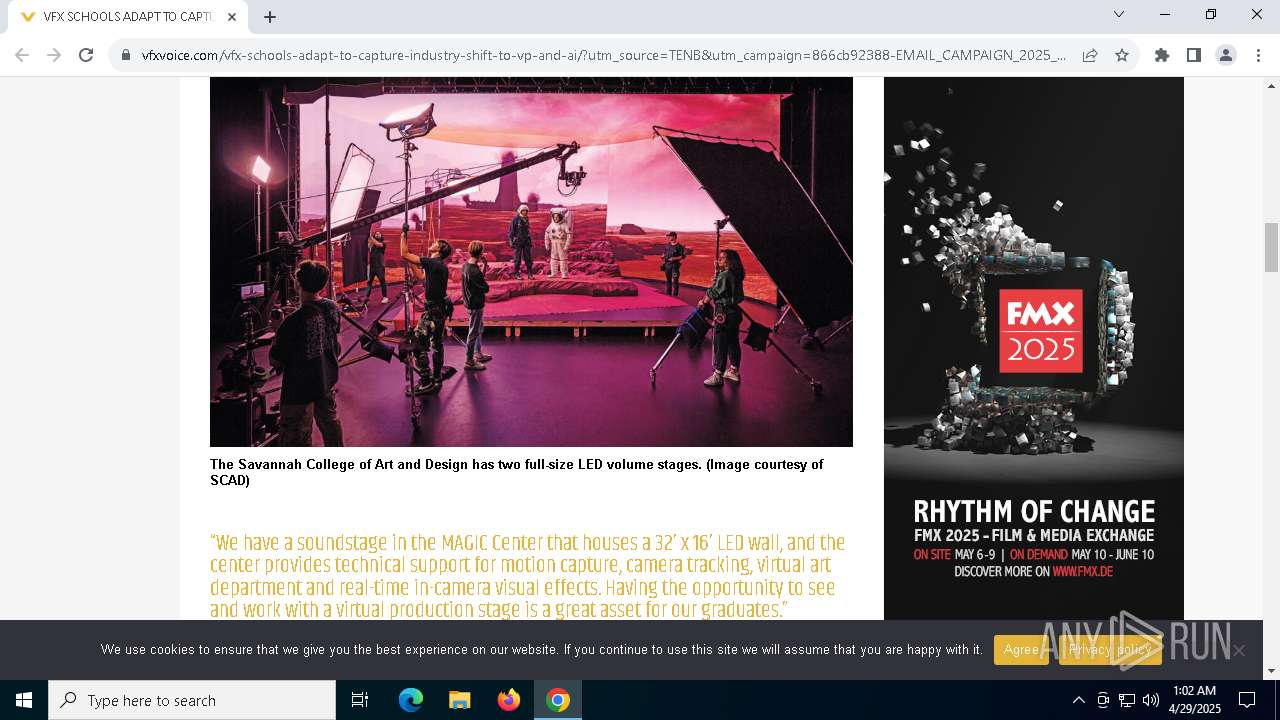
Task: Reload the current page
Action: tap(86, 55)
